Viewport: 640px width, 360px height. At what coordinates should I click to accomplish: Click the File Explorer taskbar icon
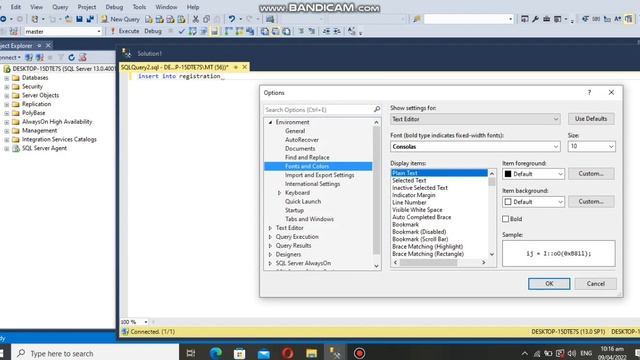coord(311,353)
